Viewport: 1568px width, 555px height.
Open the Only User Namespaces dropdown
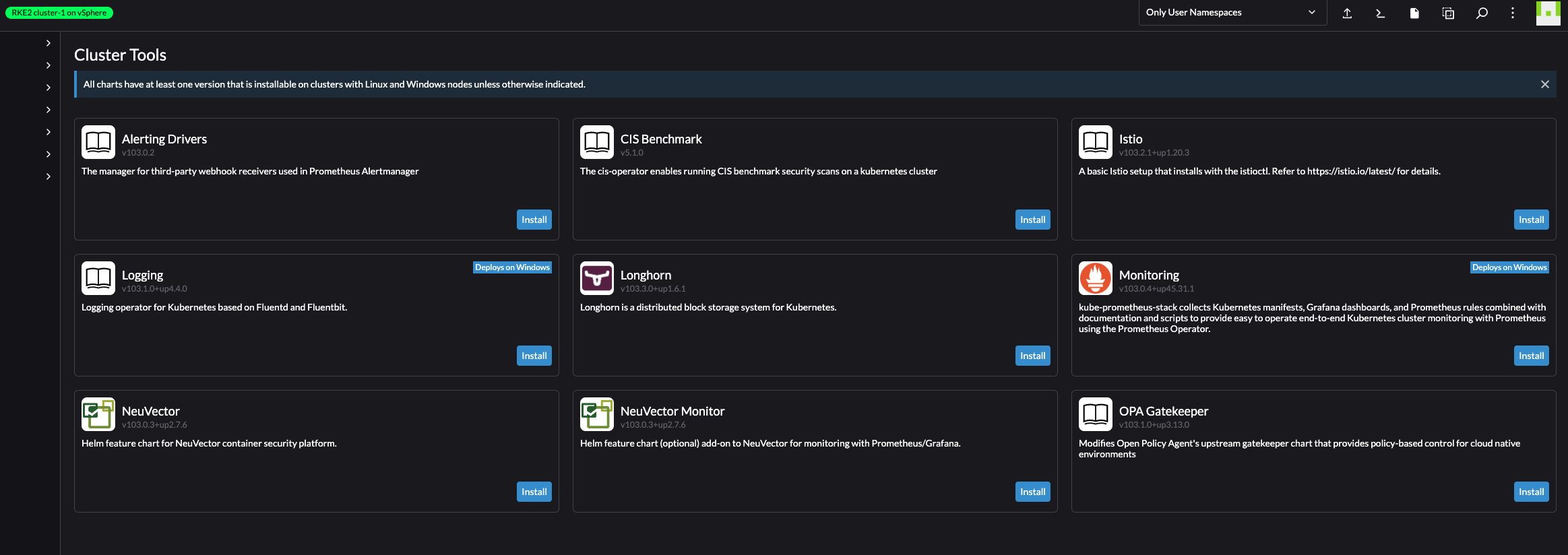[x=1232, y=12]
